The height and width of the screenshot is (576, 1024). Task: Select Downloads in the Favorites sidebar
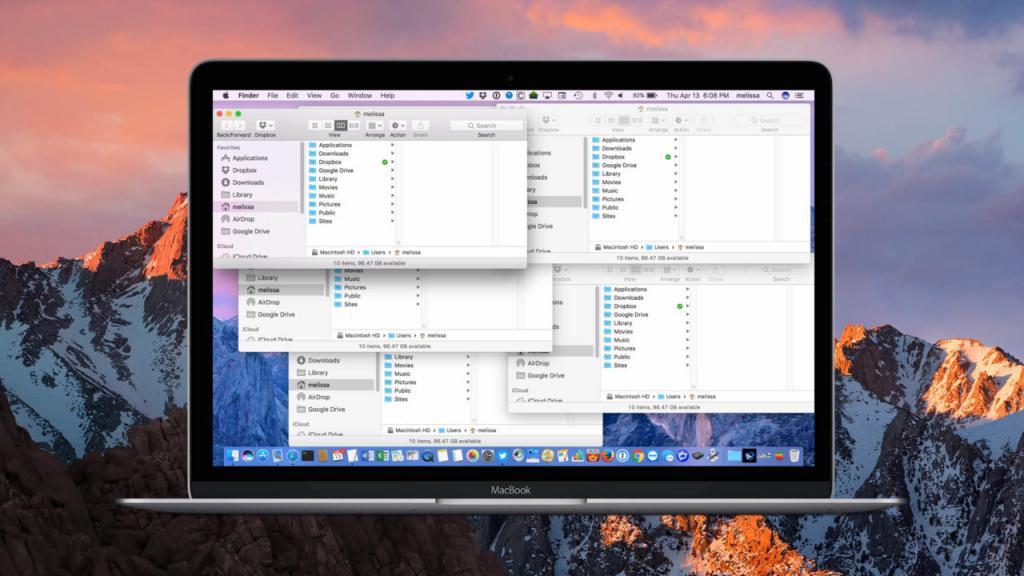243,182
